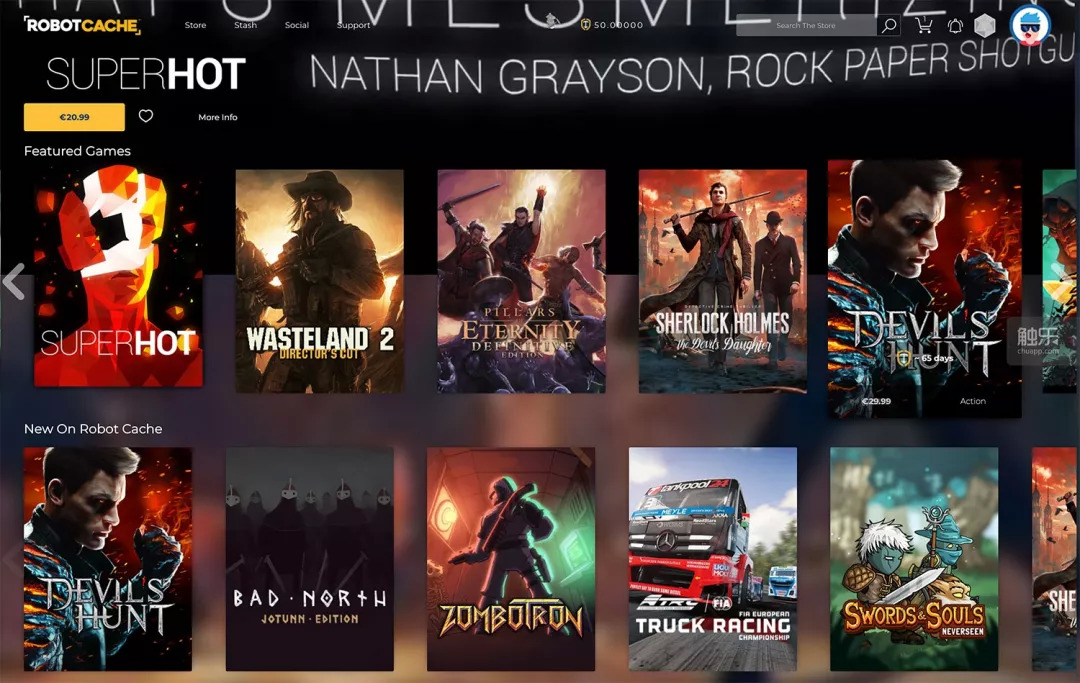Click the Action genre label on Devil's Hunt
The width and height of the screenshot is (1080, 683).
(x=973, y=401)
